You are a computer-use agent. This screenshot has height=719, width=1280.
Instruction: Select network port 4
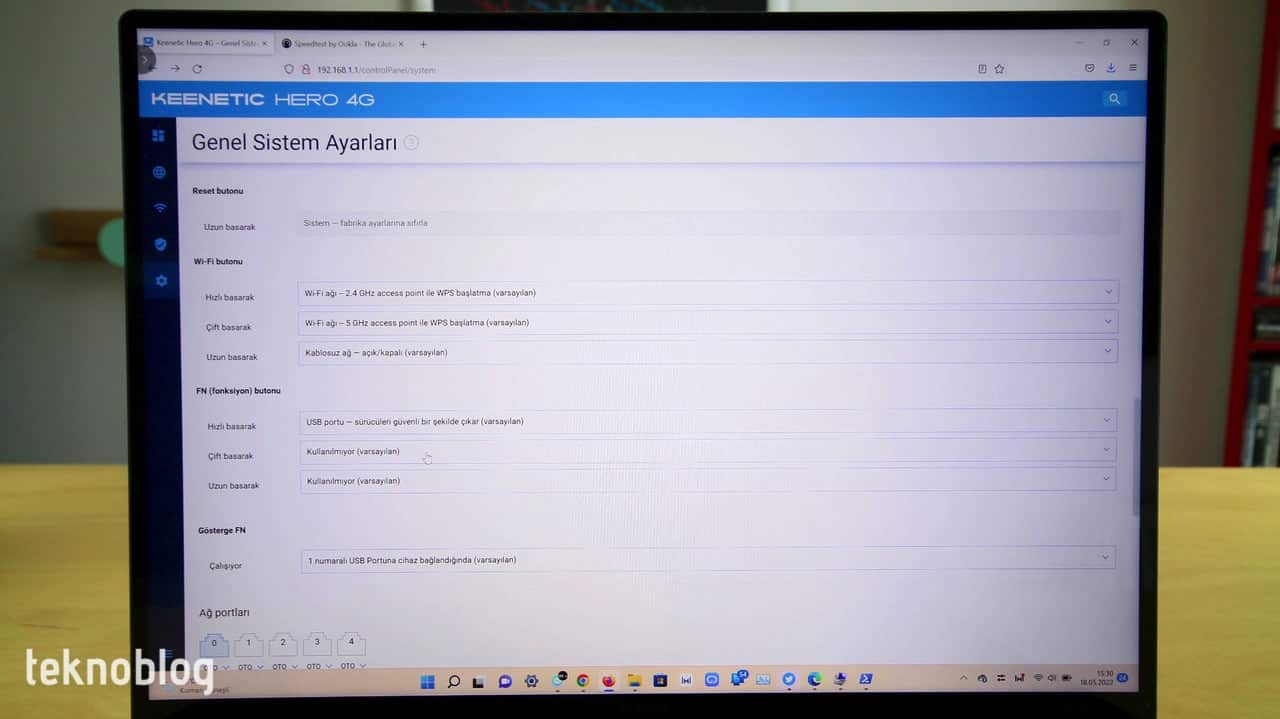click(x=351, y=643)
